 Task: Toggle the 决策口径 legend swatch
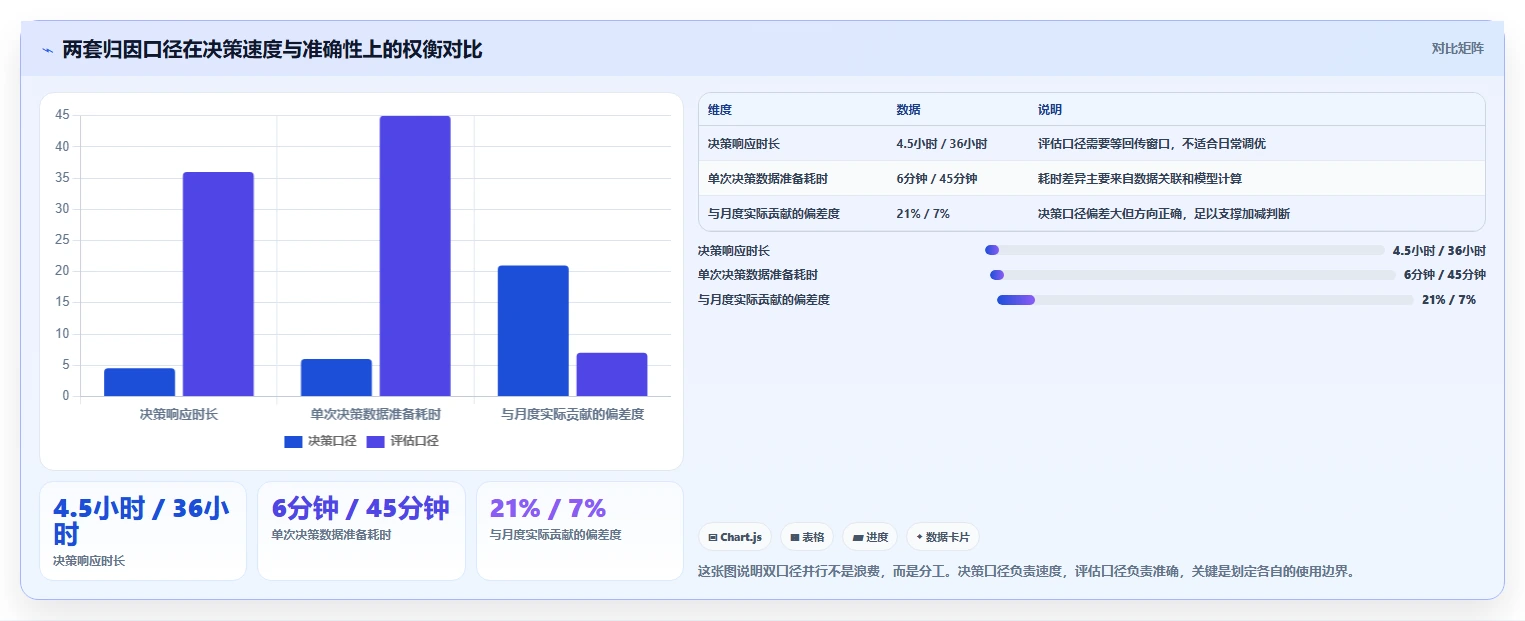pos(293,441)
